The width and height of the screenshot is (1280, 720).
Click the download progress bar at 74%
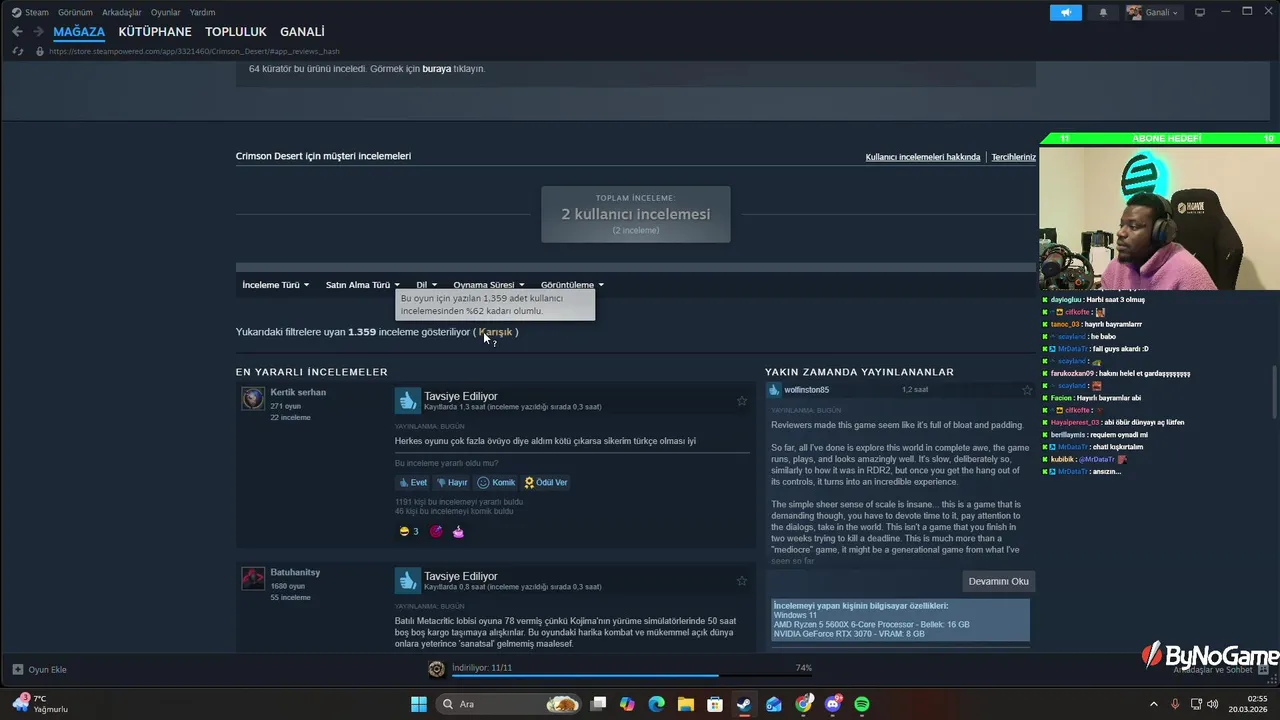631,676
